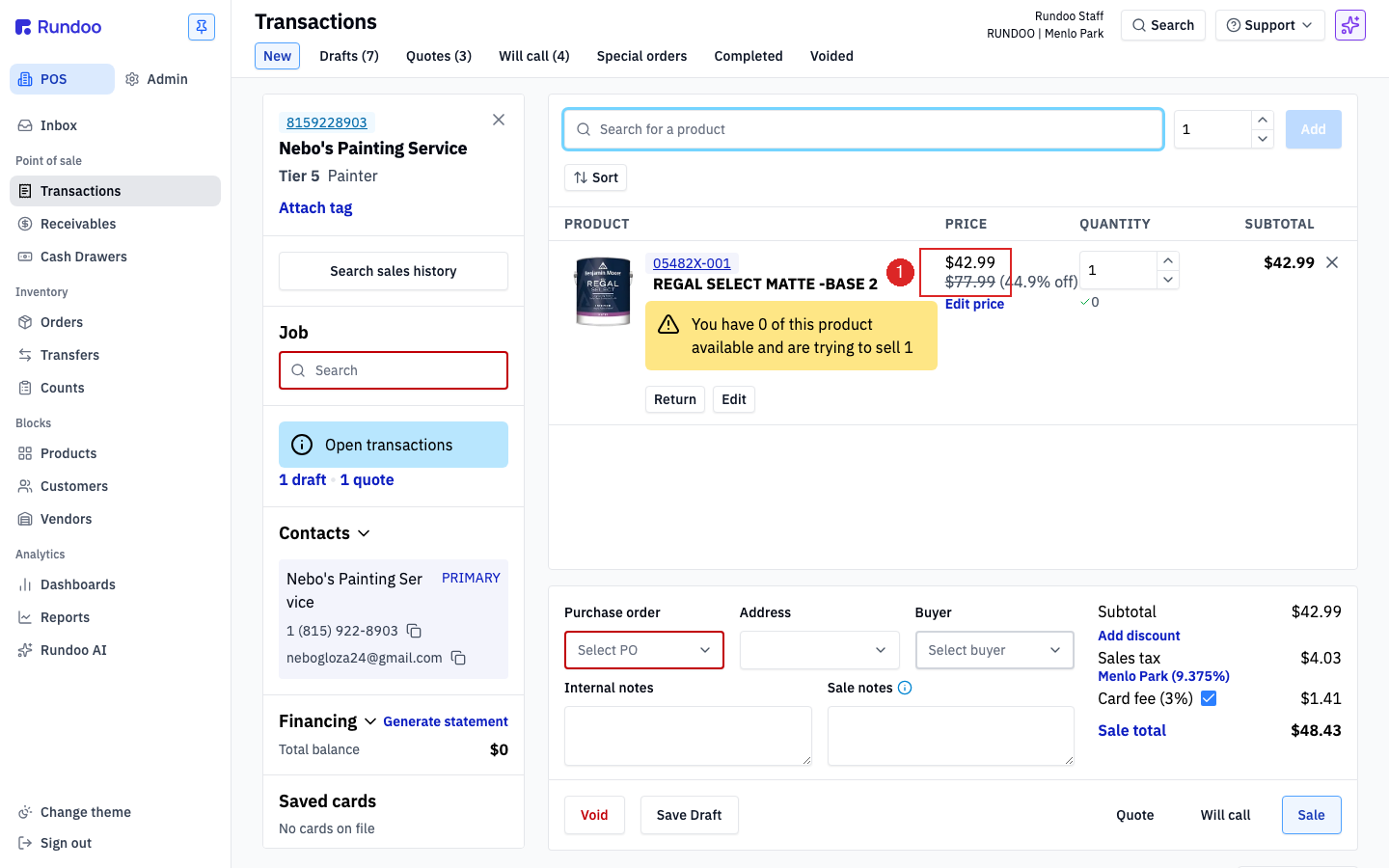
Task: Open Reports under Analytics
Action: click(115, 617)
